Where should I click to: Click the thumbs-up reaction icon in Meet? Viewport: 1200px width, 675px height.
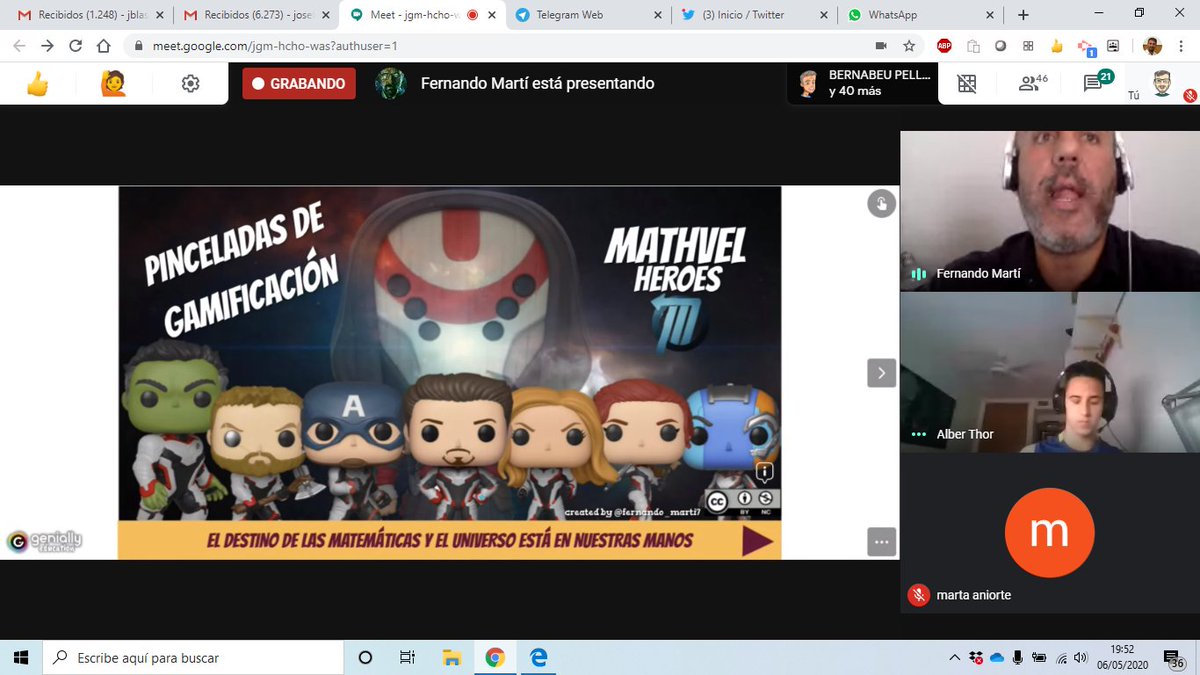pyautogui.click(x=37, y=84)
